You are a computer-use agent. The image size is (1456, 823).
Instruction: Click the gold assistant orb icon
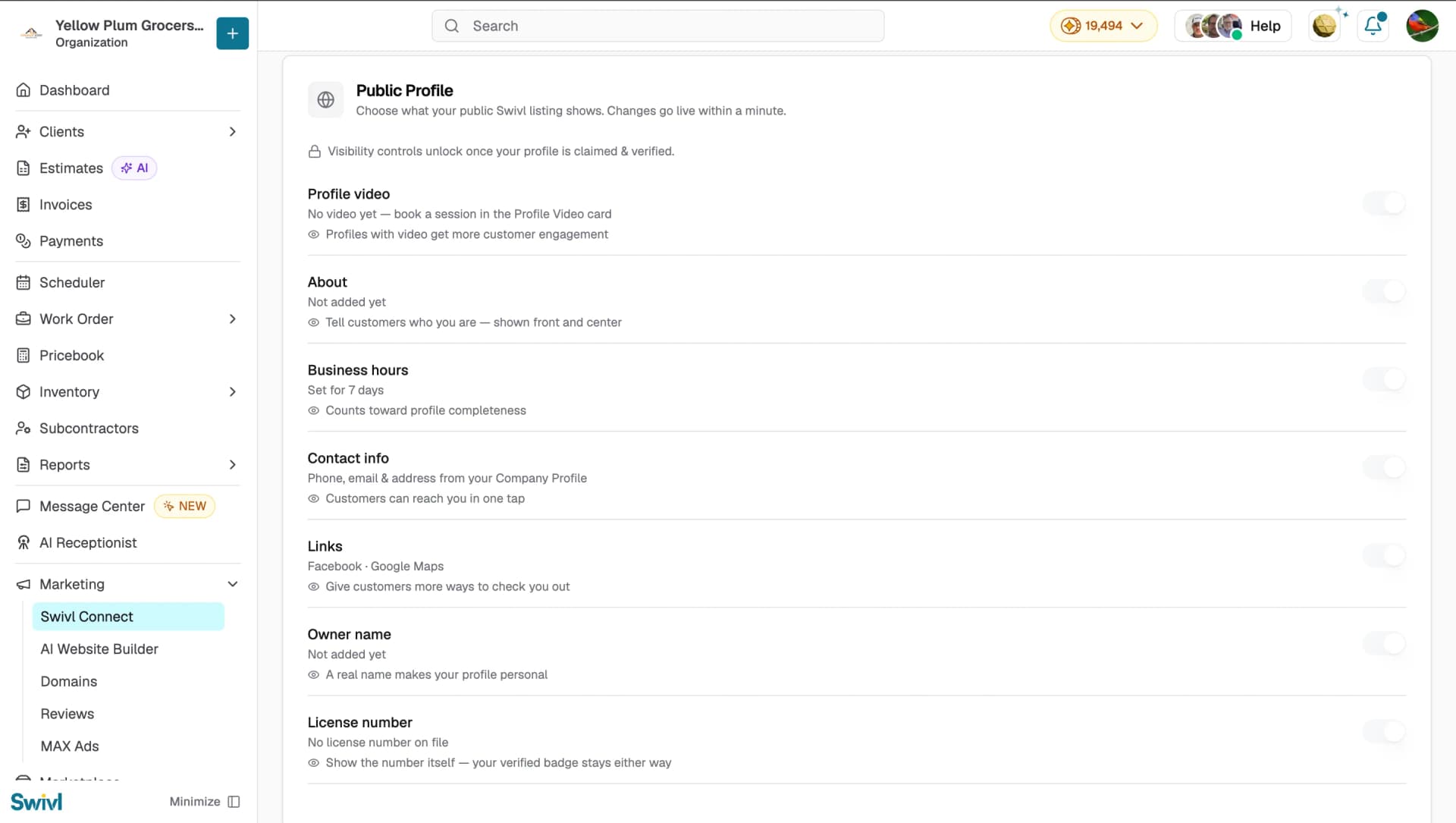pos(1325,26)
